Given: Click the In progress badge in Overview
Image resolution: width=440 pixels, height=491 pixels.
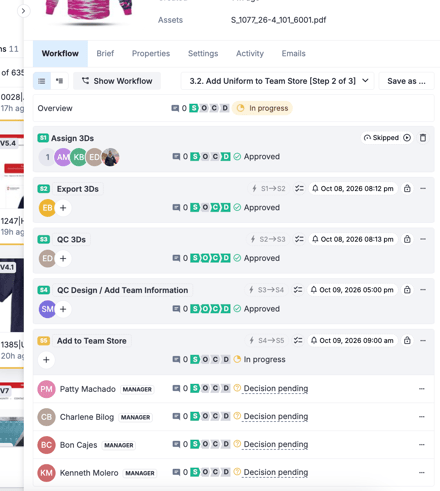Looking at the screenshot, I should pos(262,108).
